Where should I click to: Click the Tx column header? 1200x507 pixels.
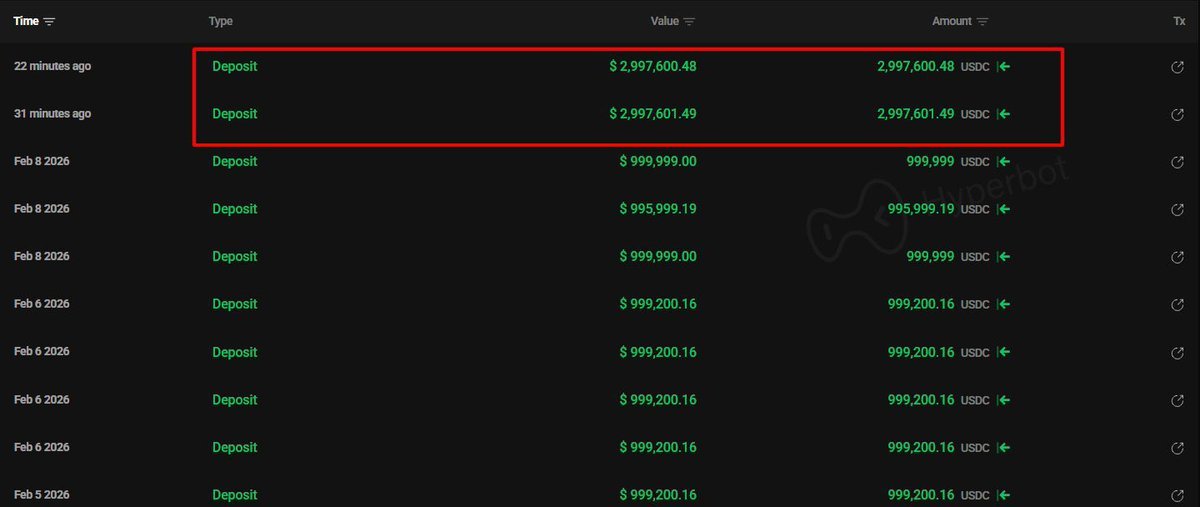(1179, 21)
